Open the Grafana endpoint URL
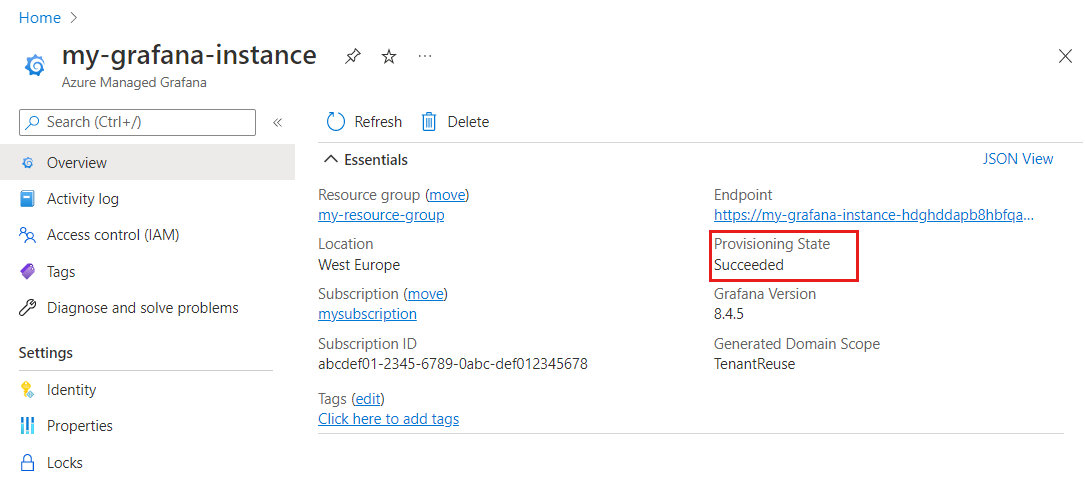This screenshot has width=1085, height=477. tap(874, 215)
